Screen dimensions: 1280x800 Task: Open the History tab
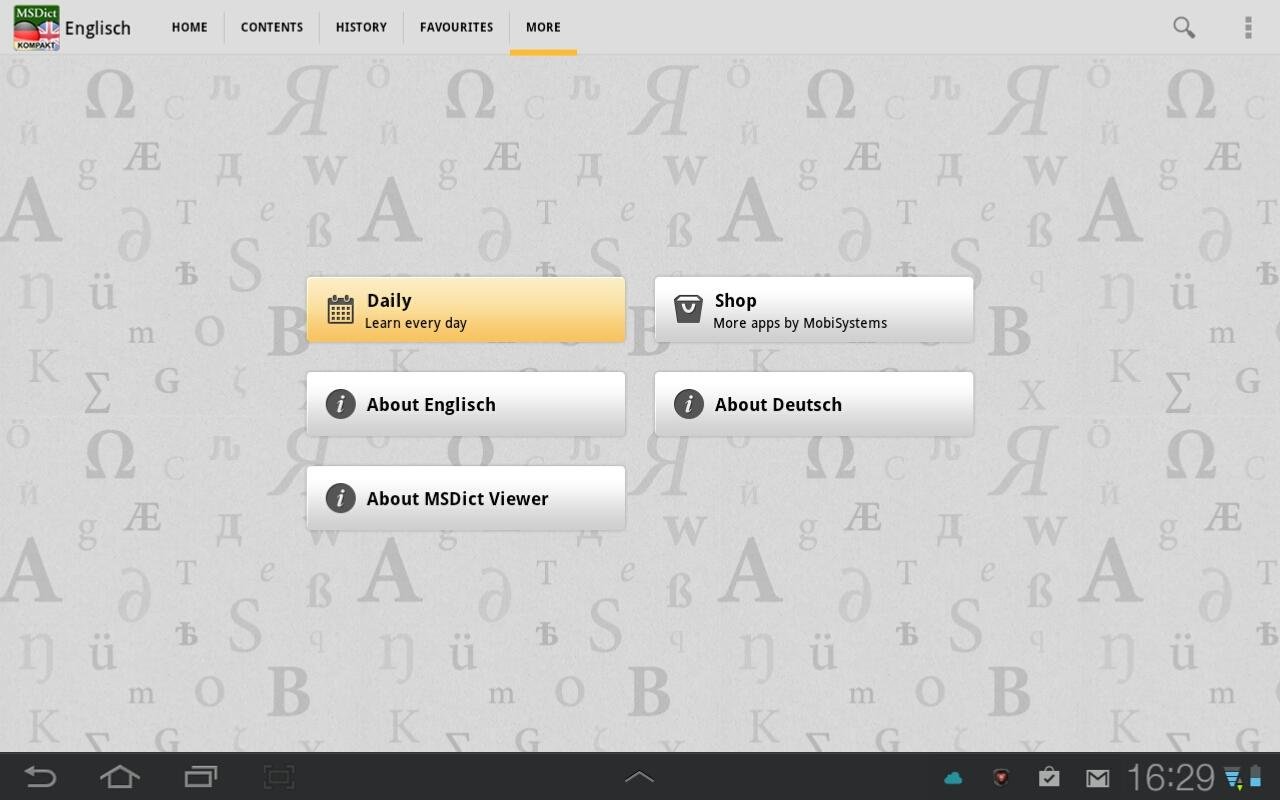point(361,27)
